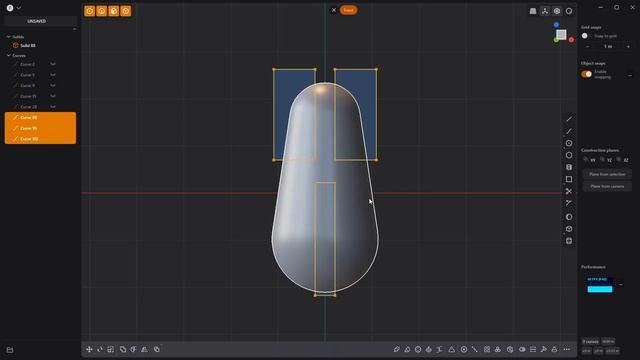Open the app logo dropdown chevron
The width and height of the screenshot is (640, 360).
coord(19,8)
